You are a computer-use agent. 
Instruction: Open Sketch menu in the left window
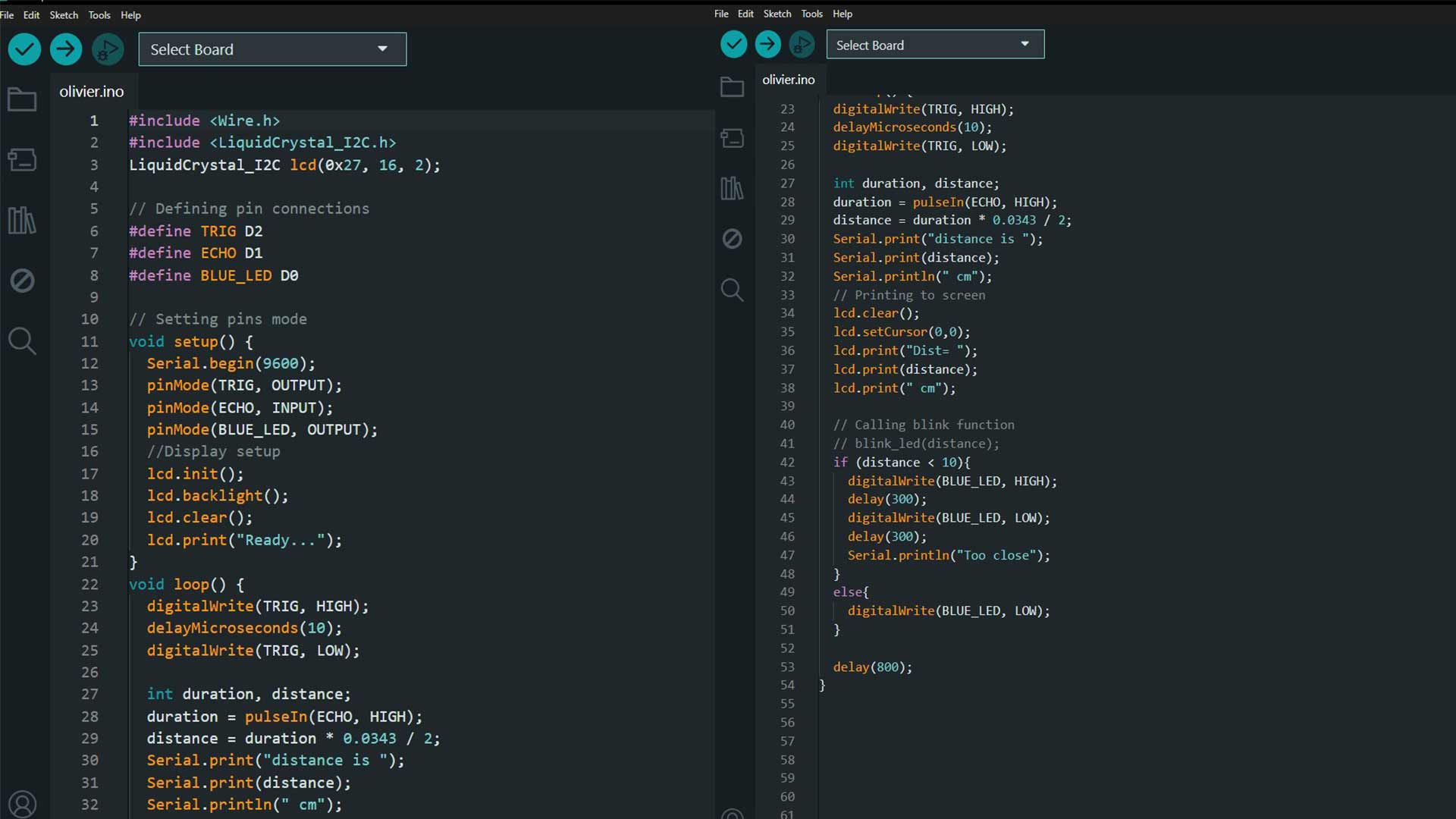click(64, 15)
